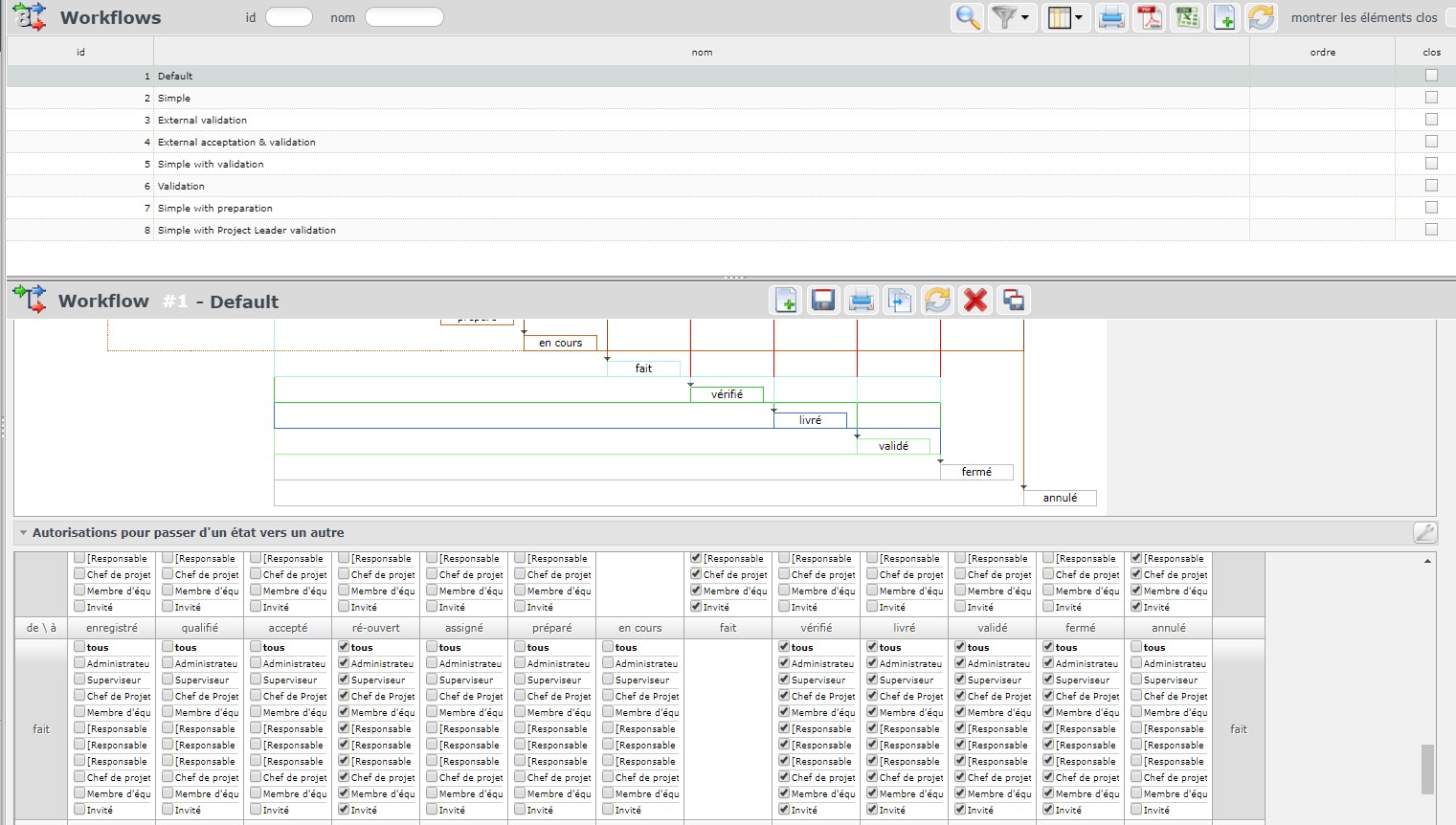Viewport: 1456px width, 825px height.
Task: Select the 'External validation' workflow row
Action: (x=202, y=121)
